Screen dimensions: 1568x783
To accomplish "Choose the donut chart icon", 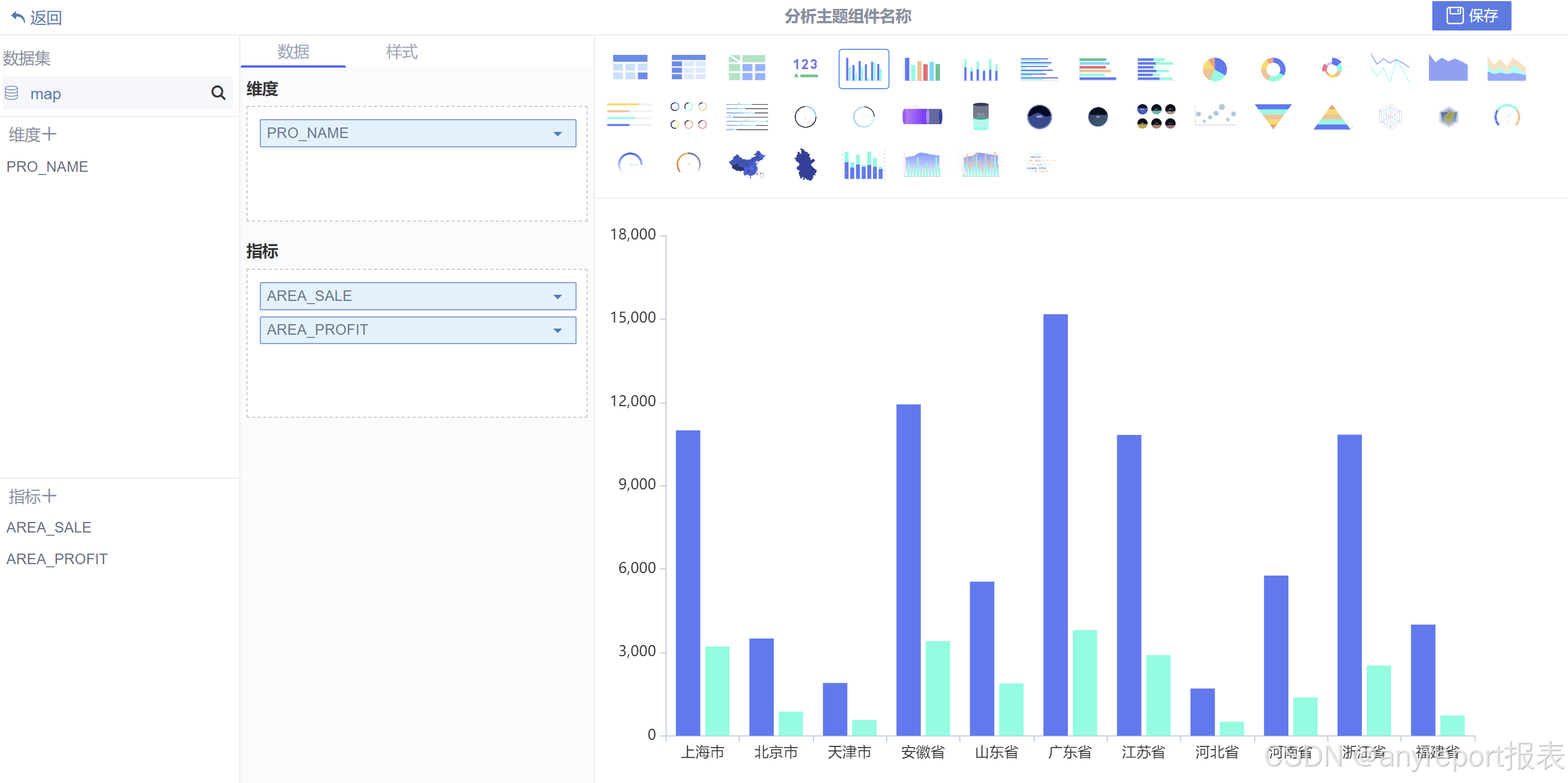I will coord(1272,69).
